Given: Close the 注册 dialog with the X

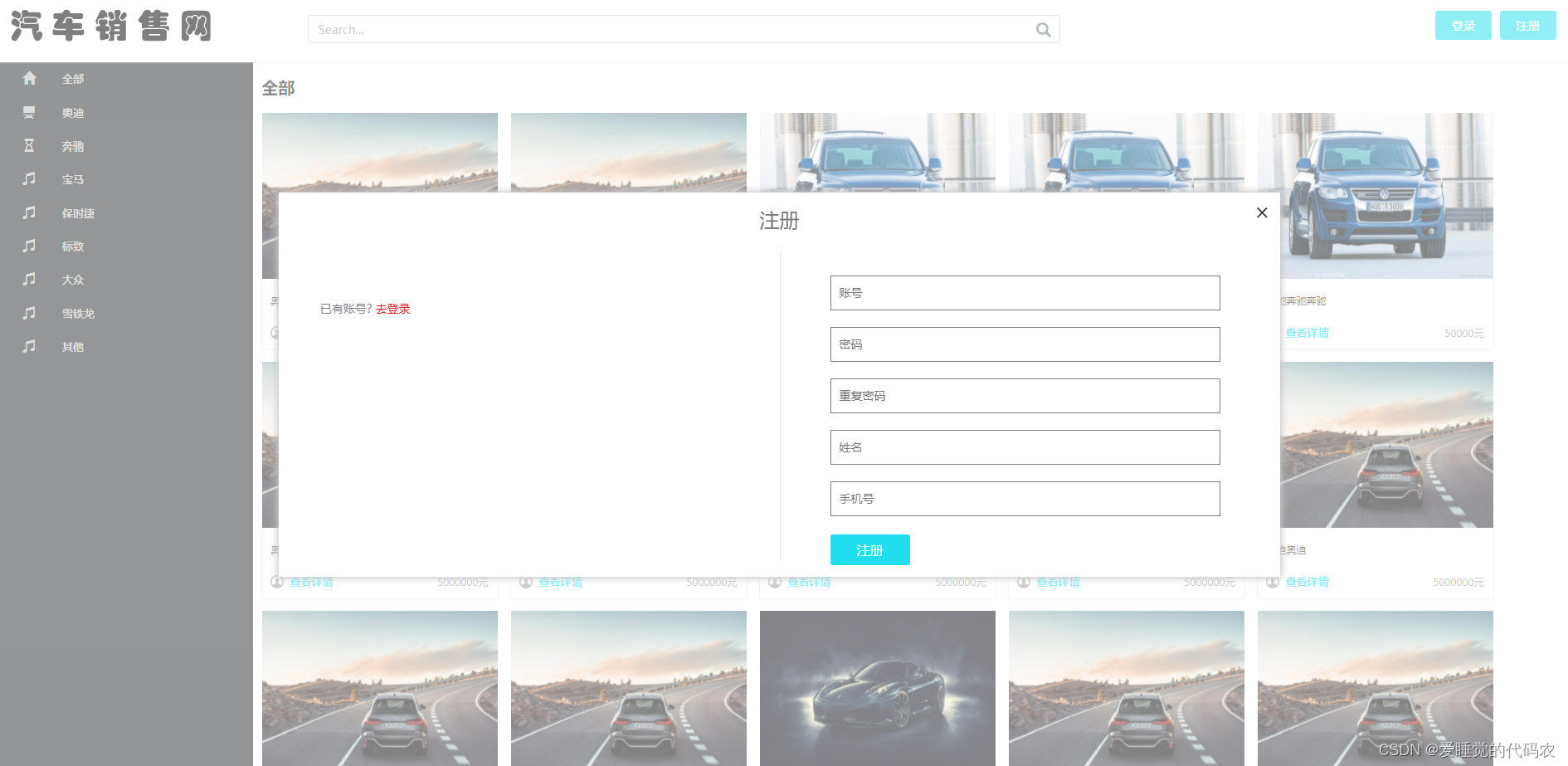Looking at the screenshot, I should click(x=1262, y=212).
